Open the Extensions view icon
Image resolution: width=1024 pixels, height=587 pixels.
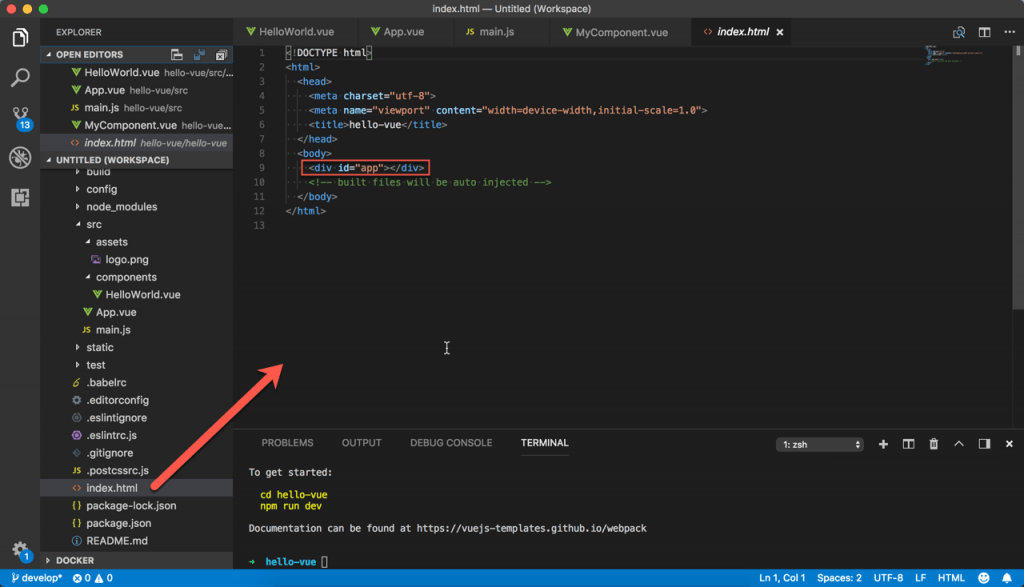(x=20, y=197)
